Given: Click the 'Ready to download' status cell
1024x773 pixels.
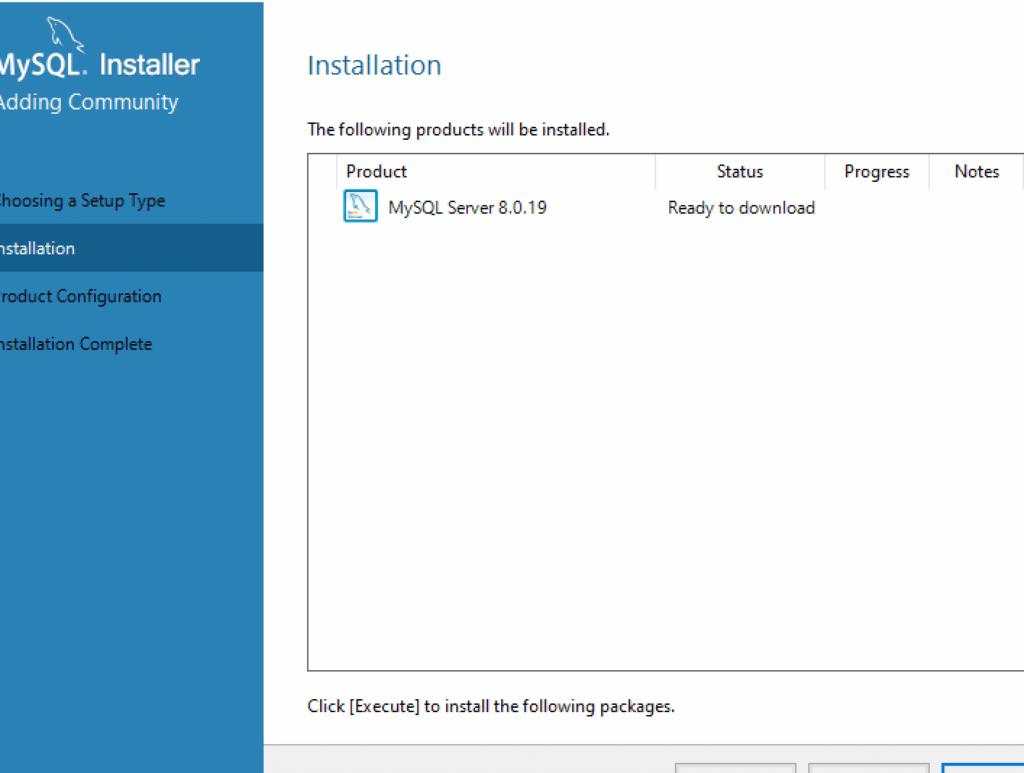Looking at the screenshot, I should click(741, 208).
